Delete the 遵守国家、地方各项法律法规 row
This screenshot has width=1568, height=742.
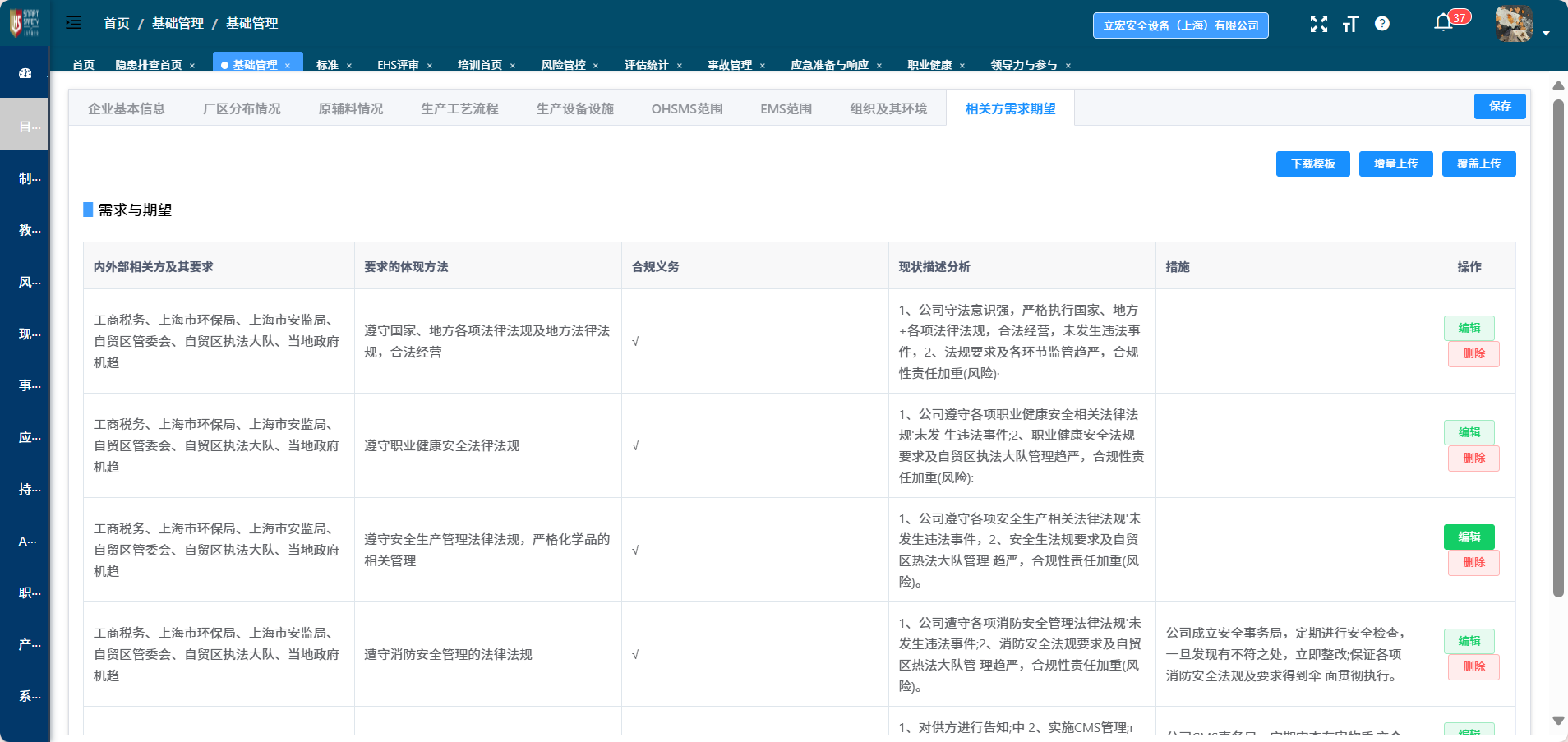point(1474,353)
